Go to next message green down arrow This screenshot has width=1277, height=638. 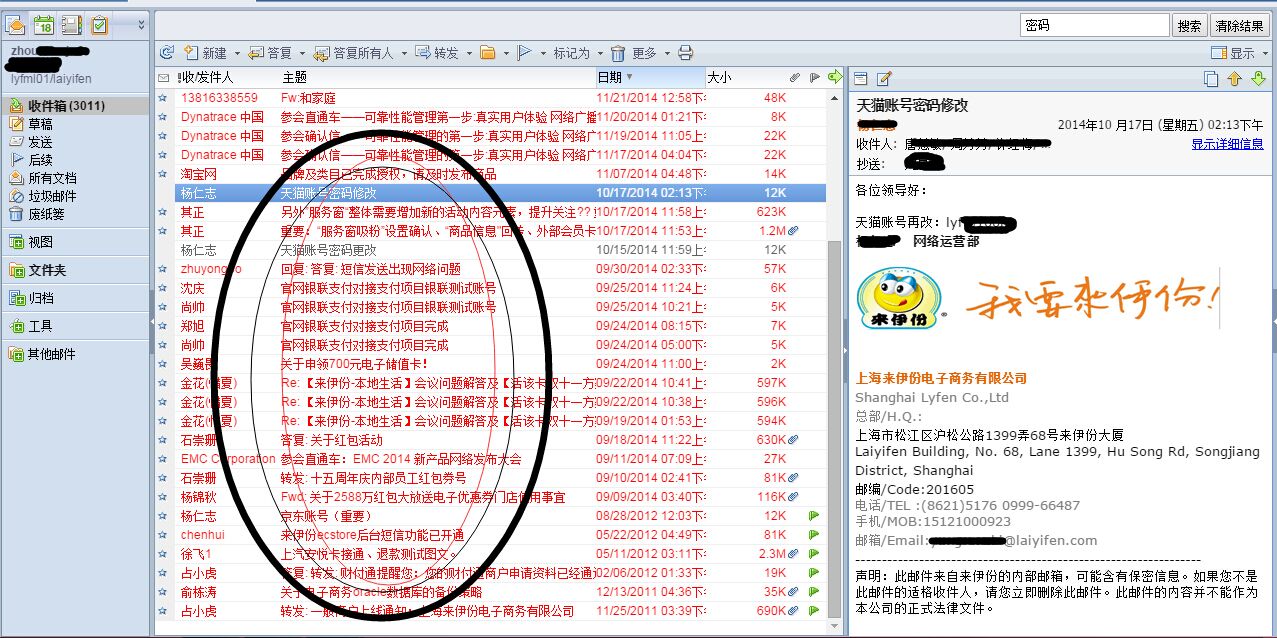point(1258,79)
